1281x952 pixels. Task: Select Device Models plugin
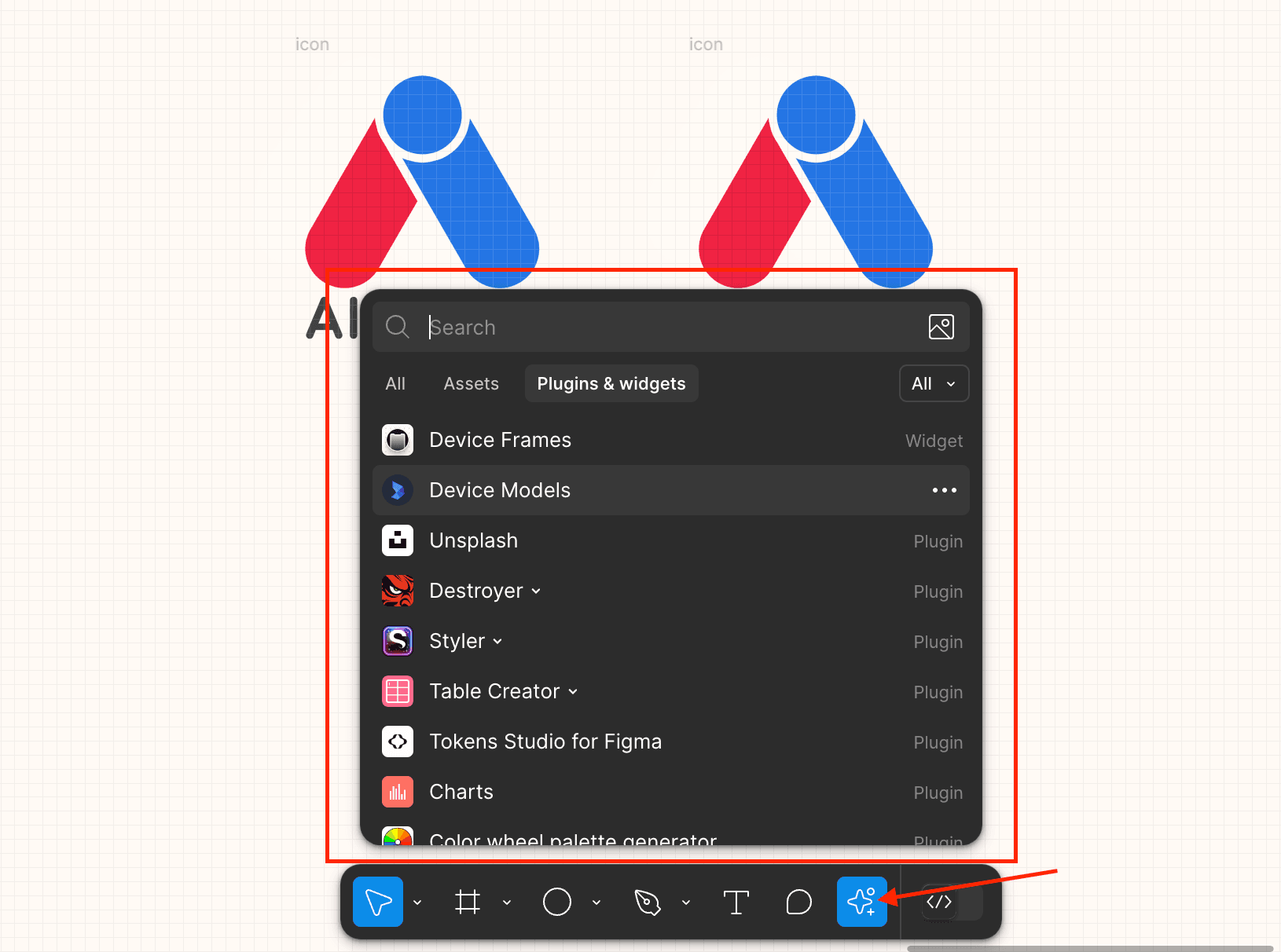pyautogui.click(x=671, y=490)
